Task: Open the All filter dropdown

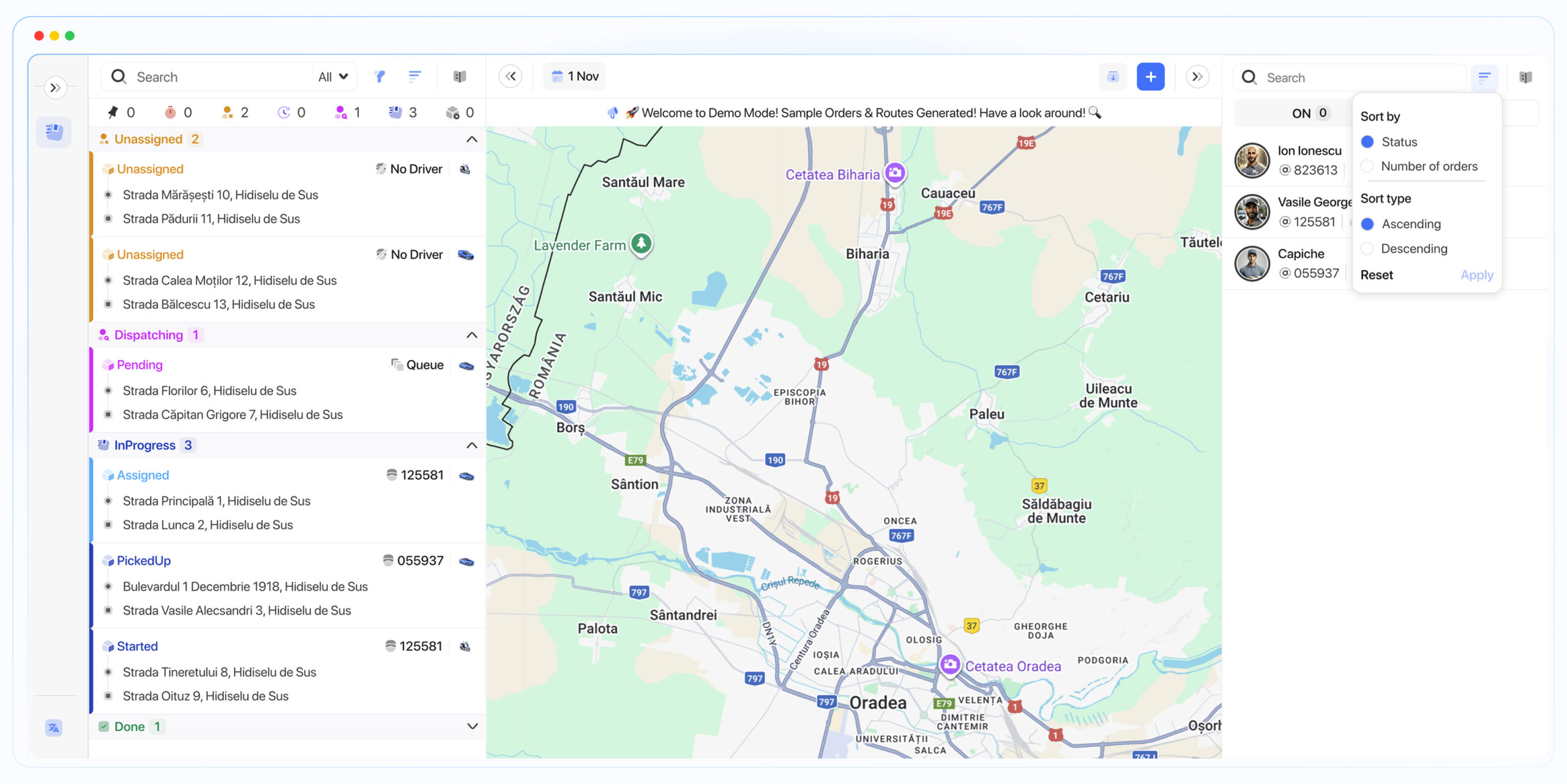Action: click(333, 77)
